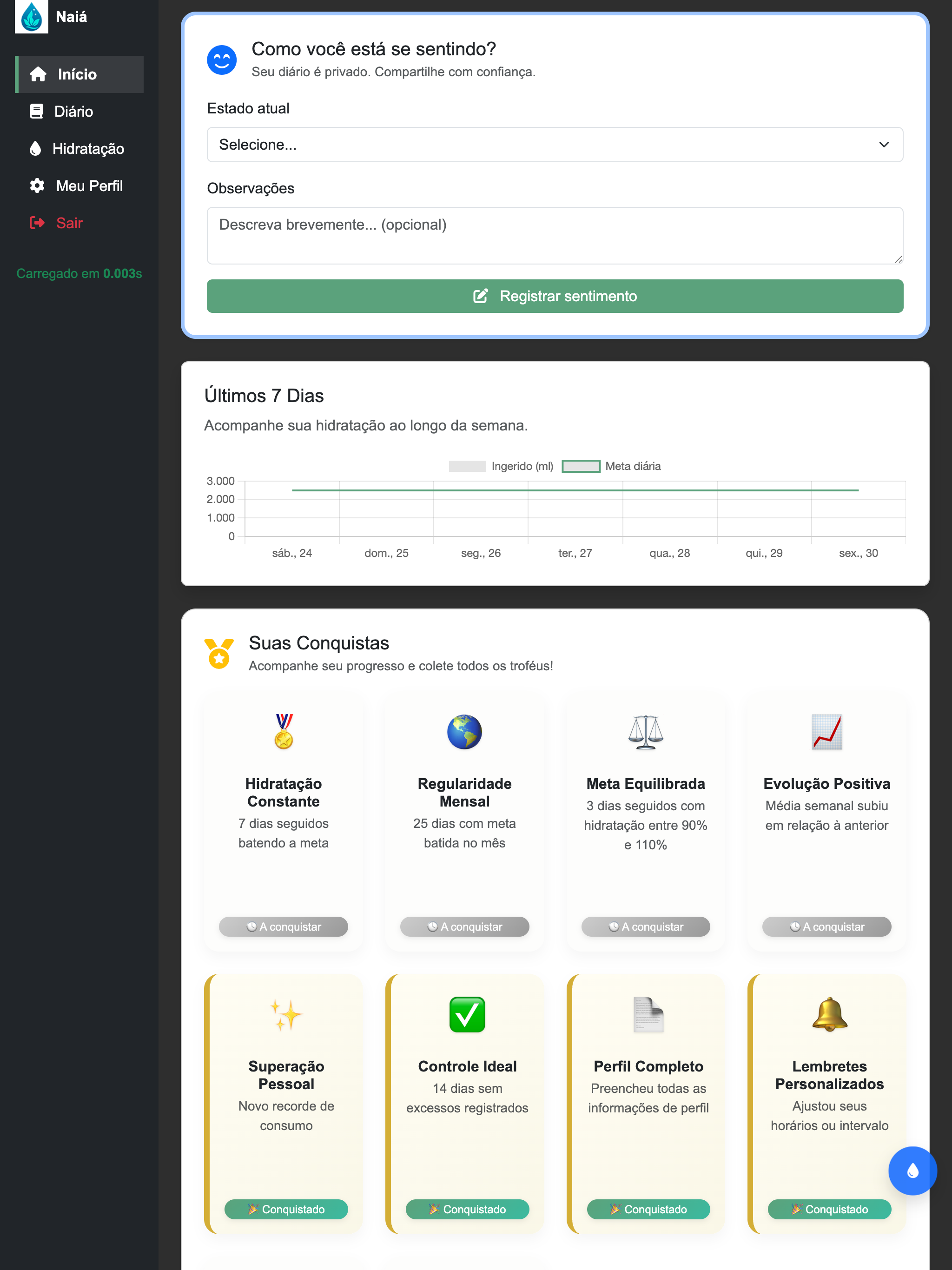Viewport: 952px width, 1270px height.
Task: Click the yellow medal Conquistas icon
Action: click(219, 654)
